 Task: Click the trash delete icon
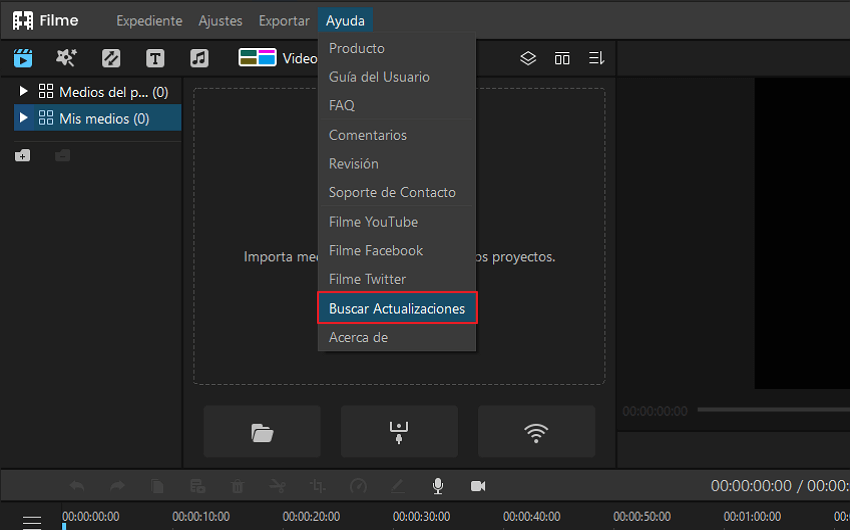coord(237,486)
